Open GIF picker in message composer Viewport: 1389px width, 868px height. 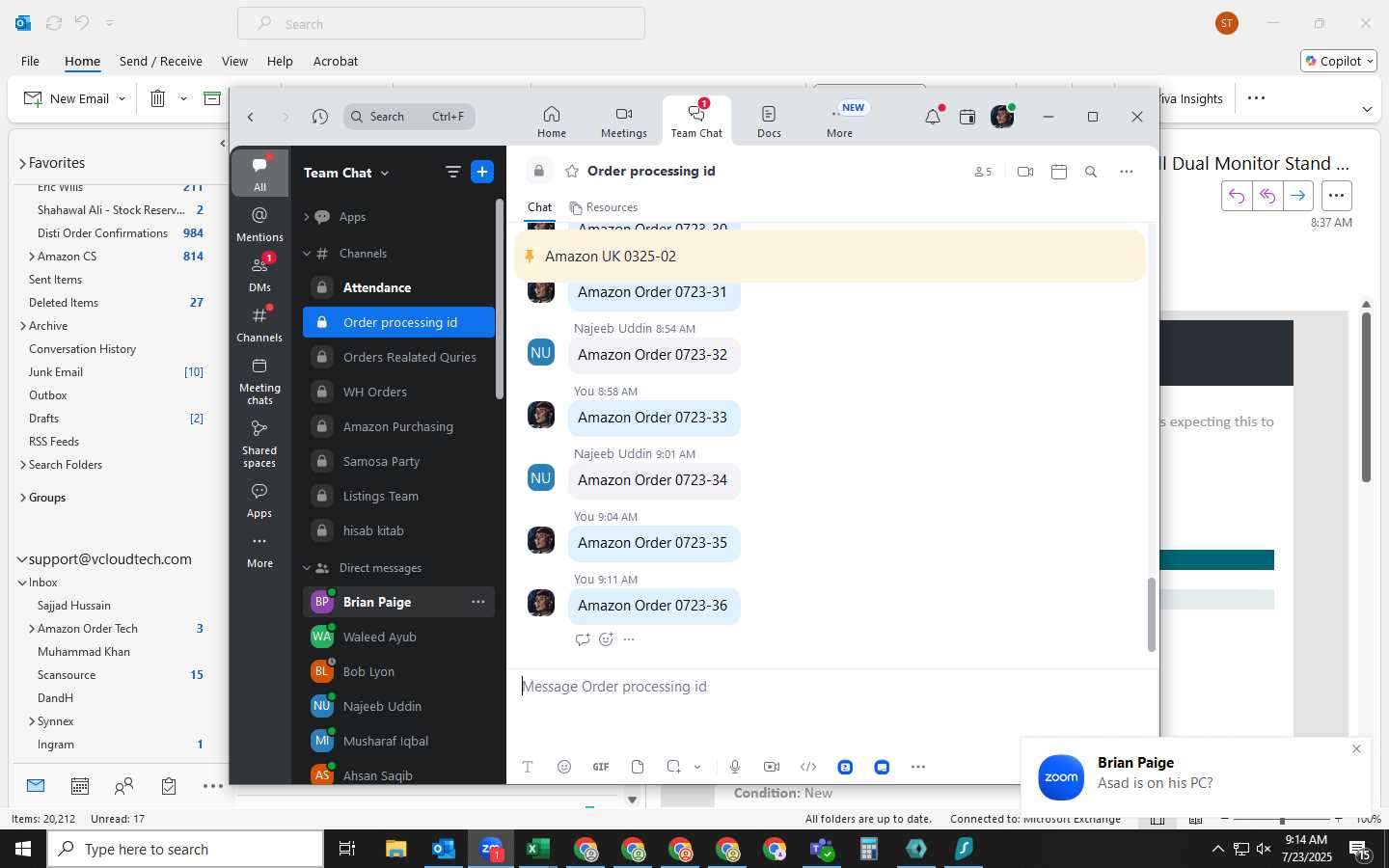(601, 767)
